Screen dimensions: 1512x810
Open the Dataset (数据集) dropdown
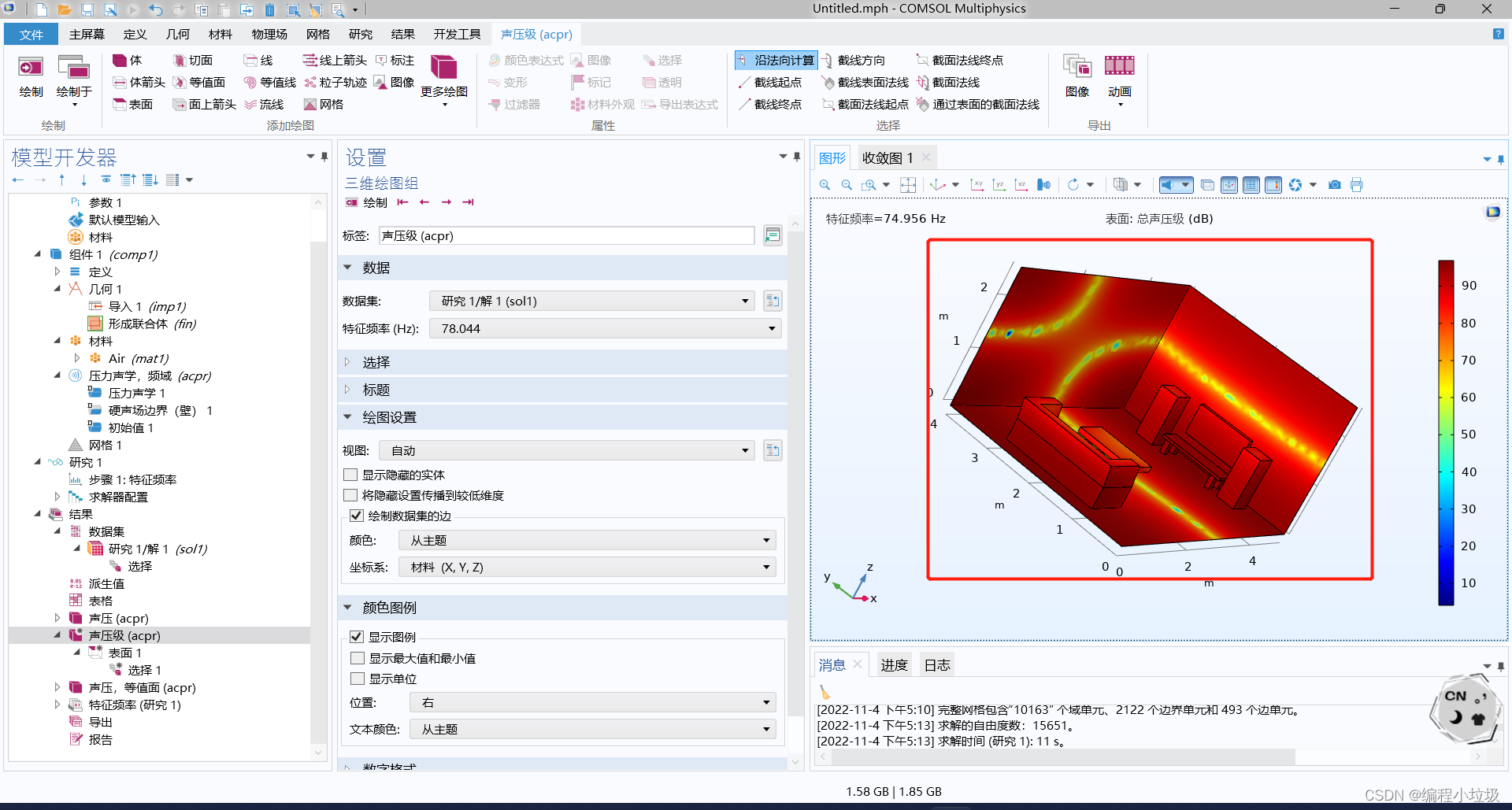coord(592,301)
